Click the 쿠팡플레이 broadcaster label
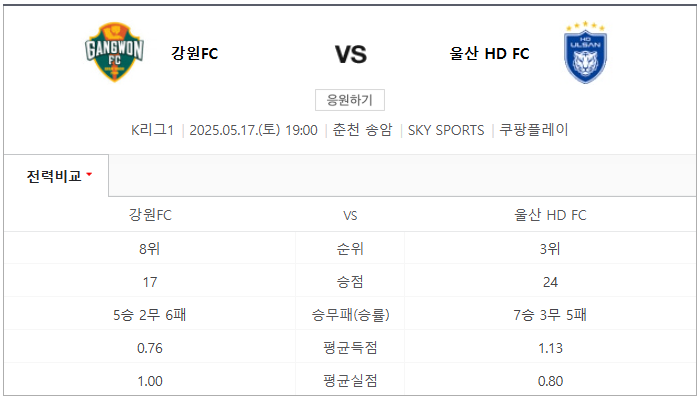 (533, 130)
